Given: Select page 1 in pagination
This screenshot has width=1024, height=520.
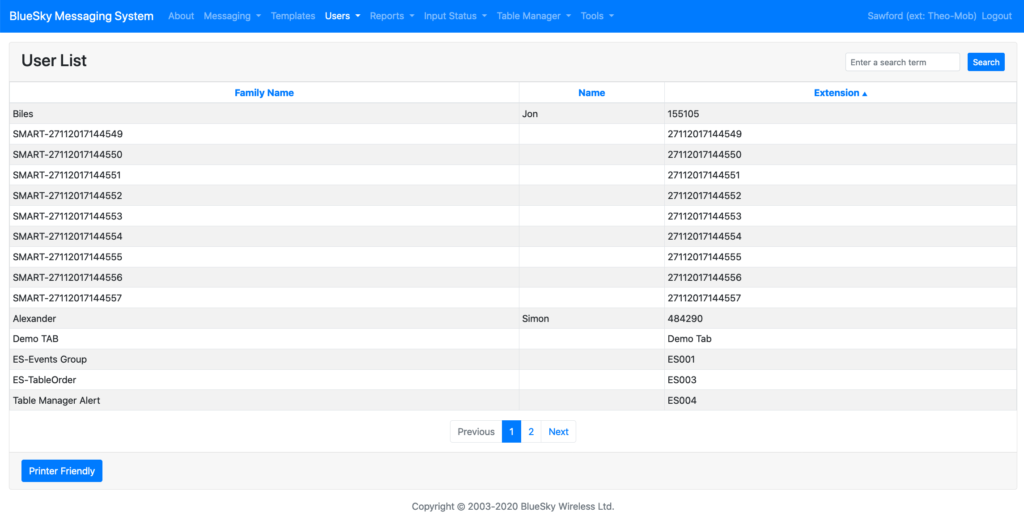Looking at the screenshot, I should [511, 432].
